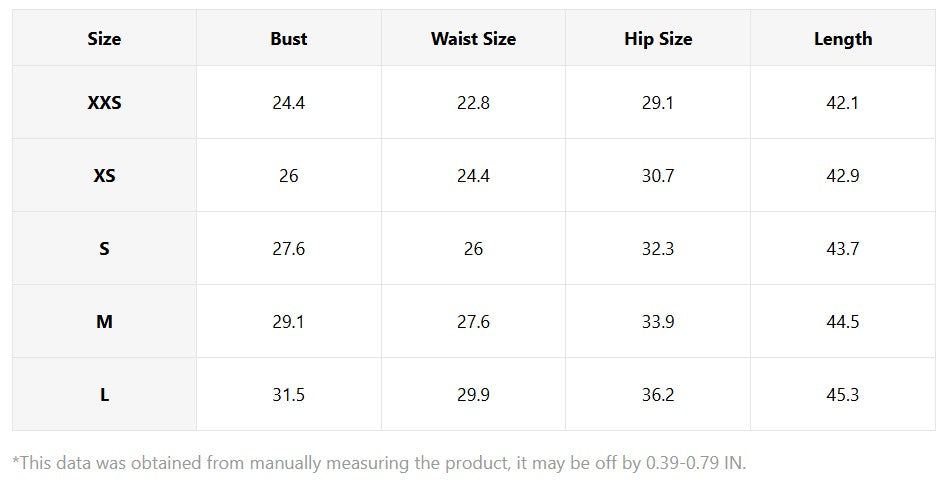Screen dimensions: 948x482
Task: Click the Length column header
Action: click(x=843, y=39)
